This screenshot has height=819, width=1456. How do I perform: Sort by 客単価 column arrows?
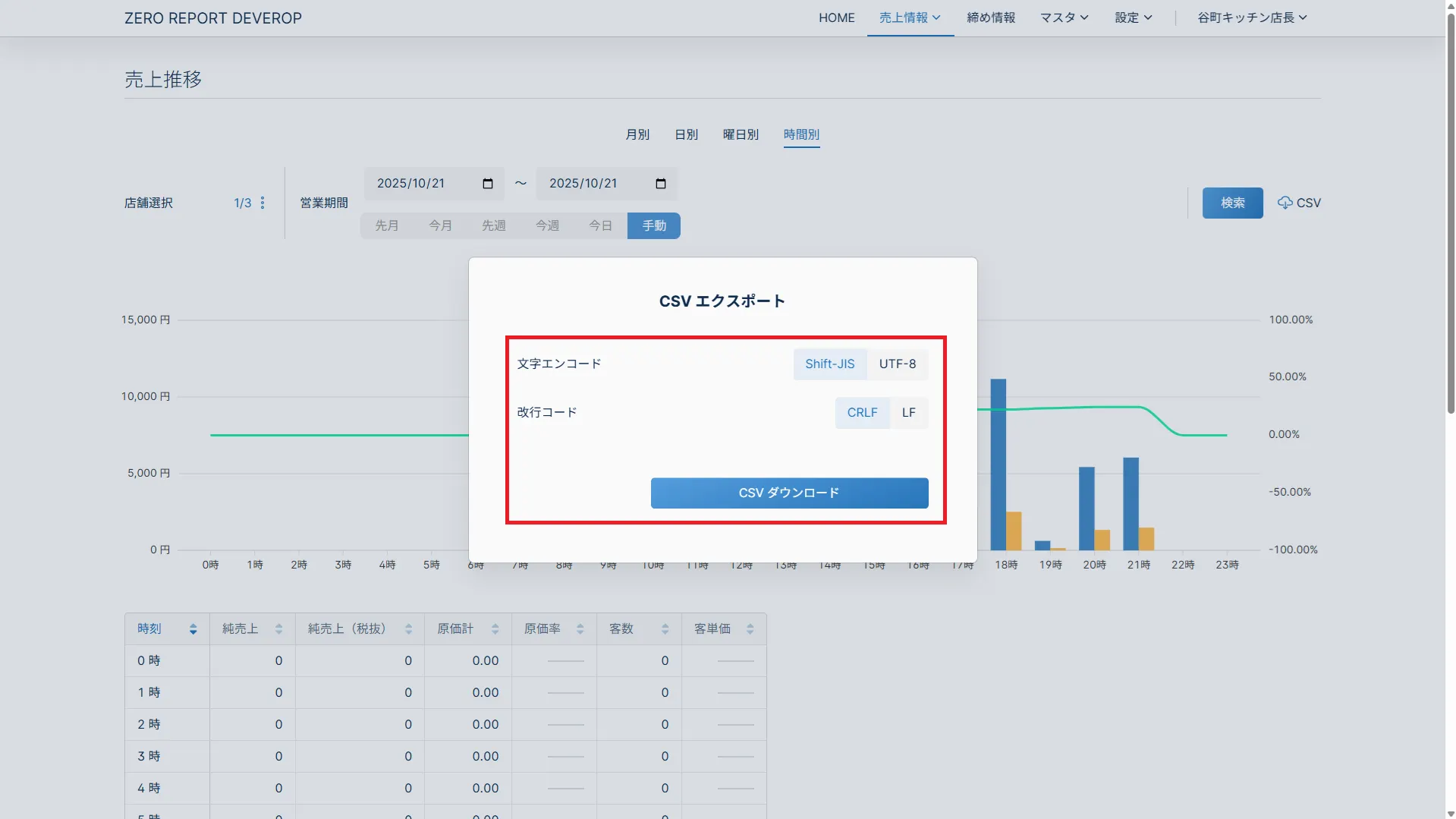point(750,629)
